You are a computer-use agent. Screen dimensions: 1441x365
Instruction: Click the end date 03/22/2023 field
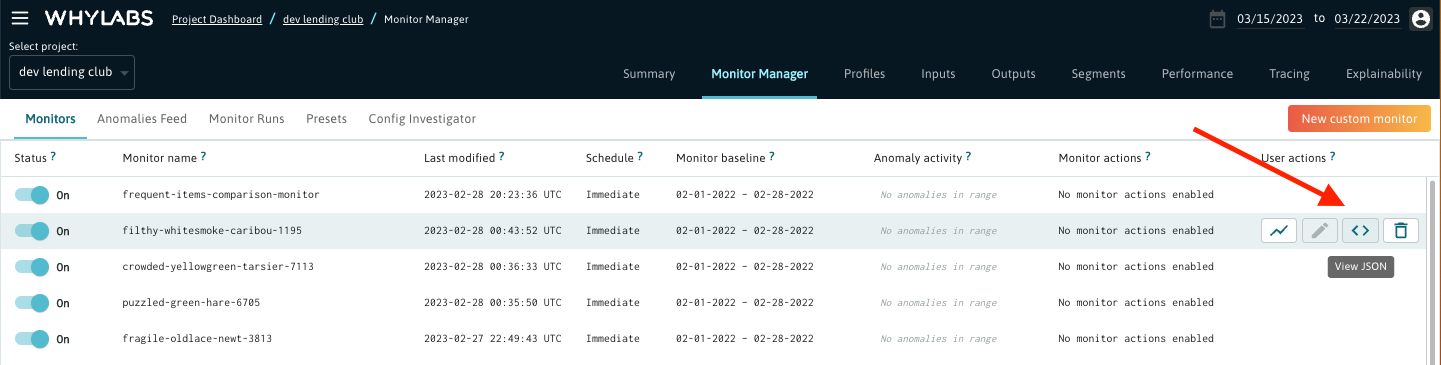[1366, 19]
